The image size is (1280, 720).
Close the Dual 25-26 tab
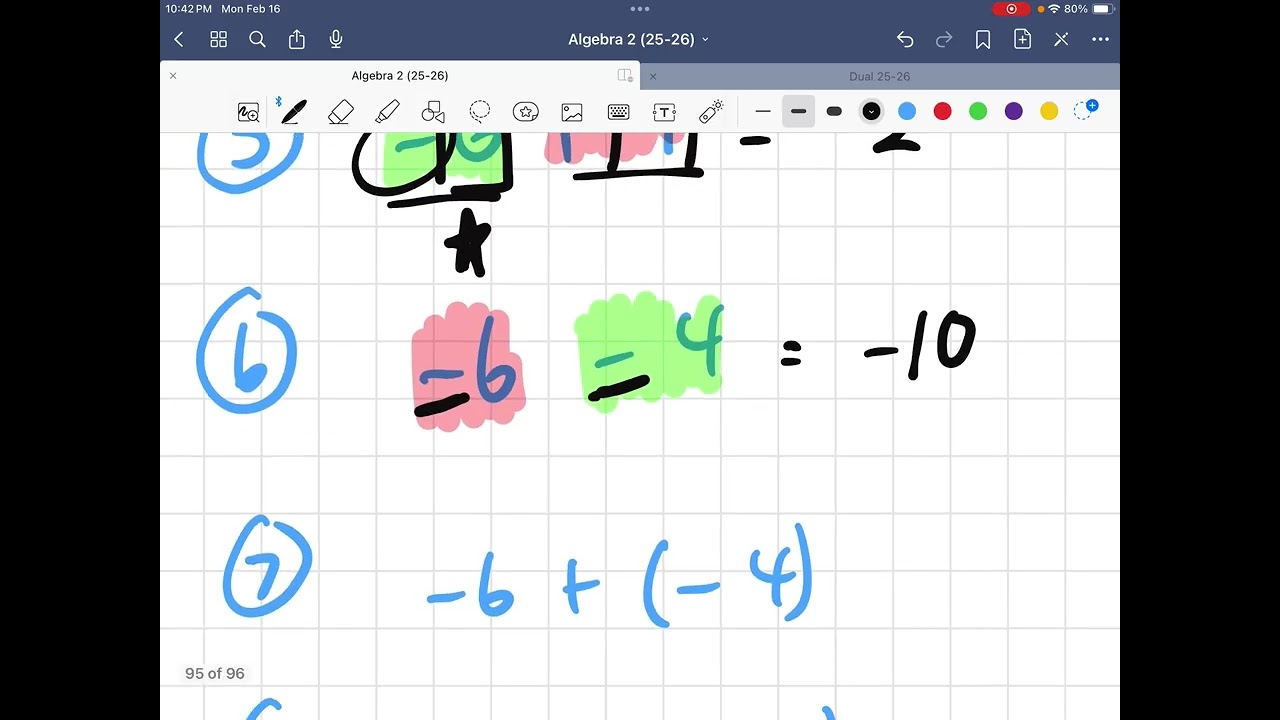coord(653,76)
